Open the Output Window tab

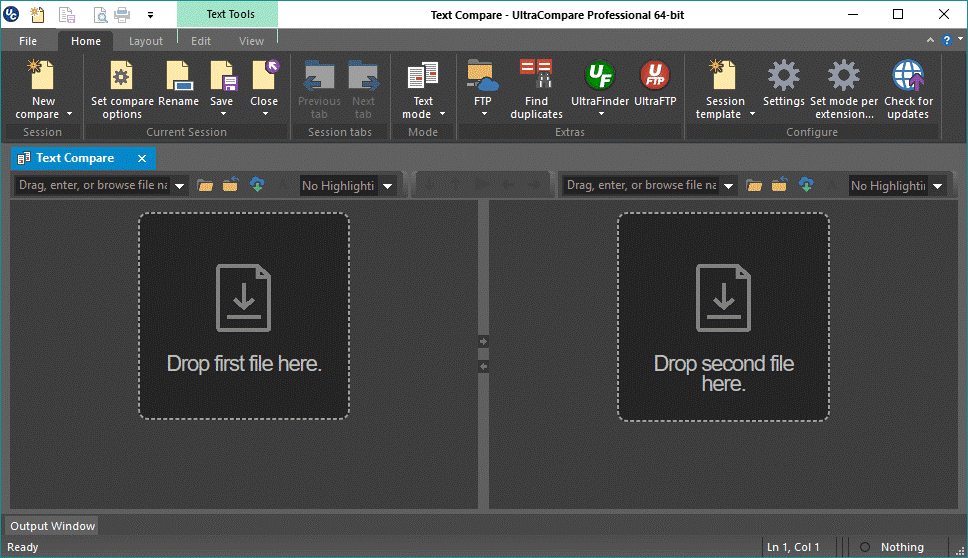52,526
